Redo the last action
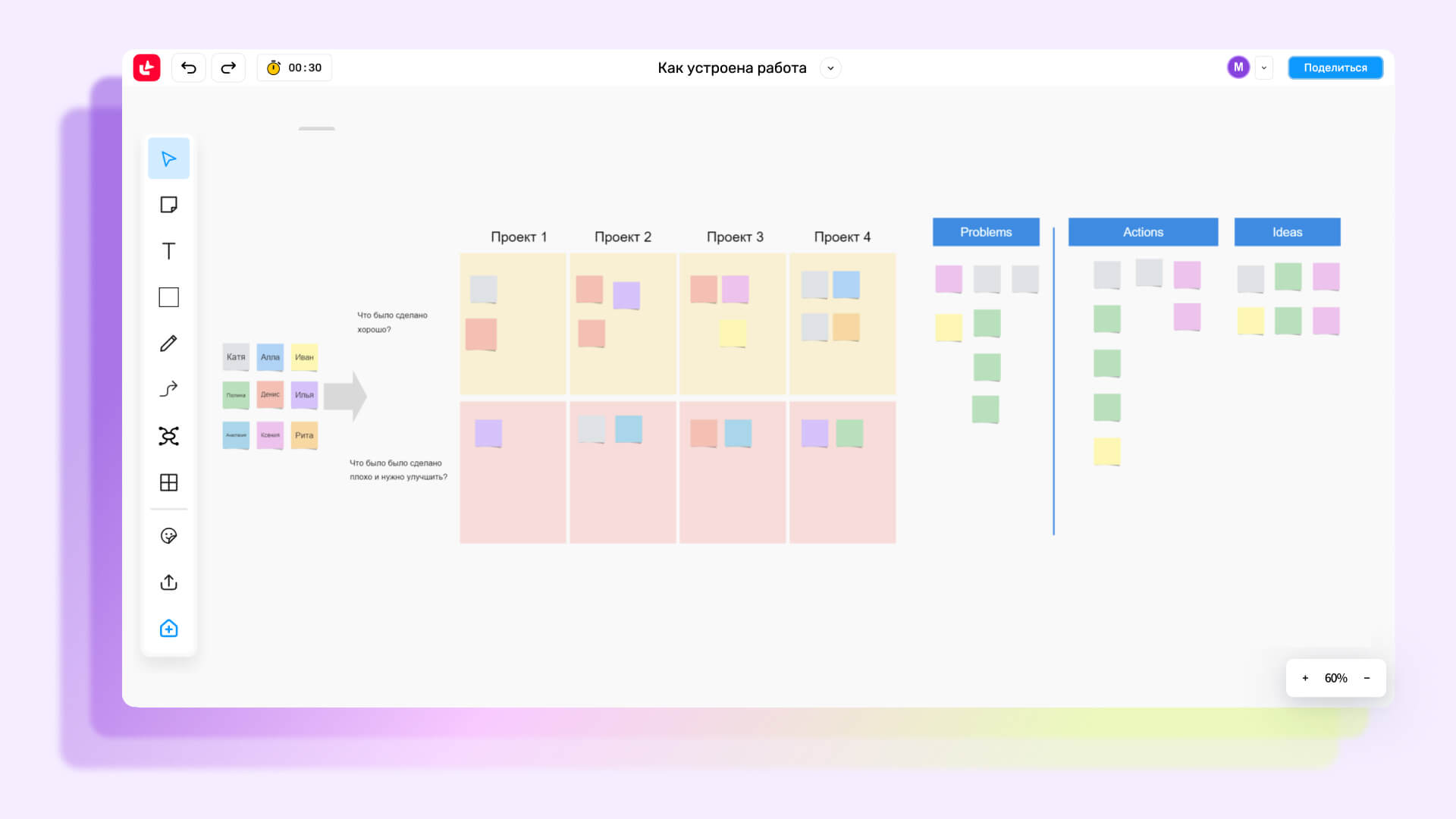Image resolution: width=1456 pixels, height=819 pixels. [228, 67]
